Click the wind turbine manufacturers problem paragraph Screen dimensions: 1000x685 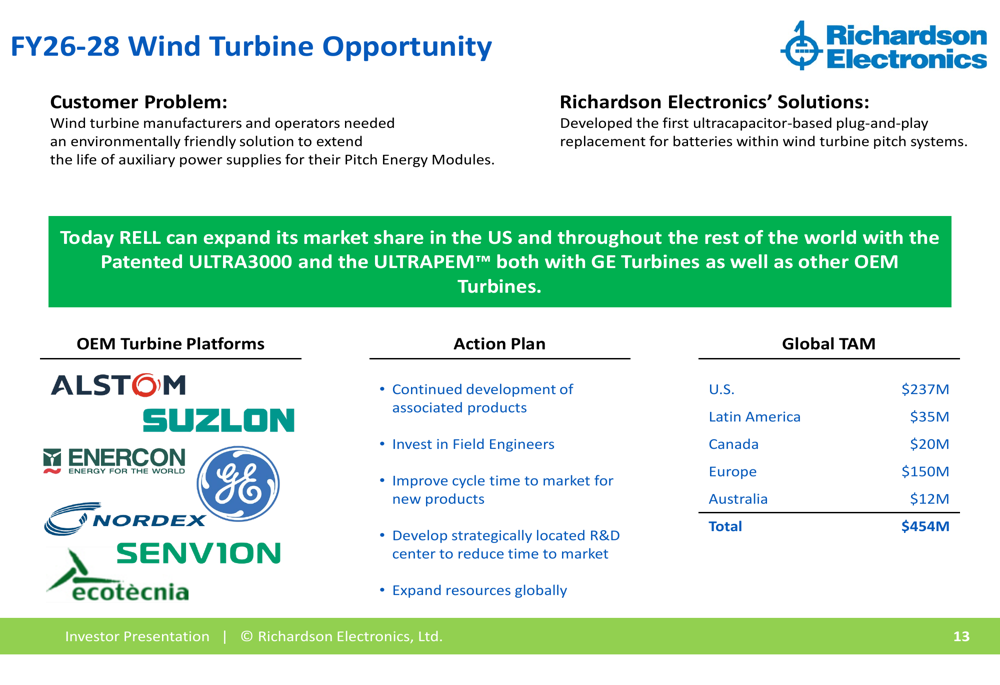coord(272,142)
